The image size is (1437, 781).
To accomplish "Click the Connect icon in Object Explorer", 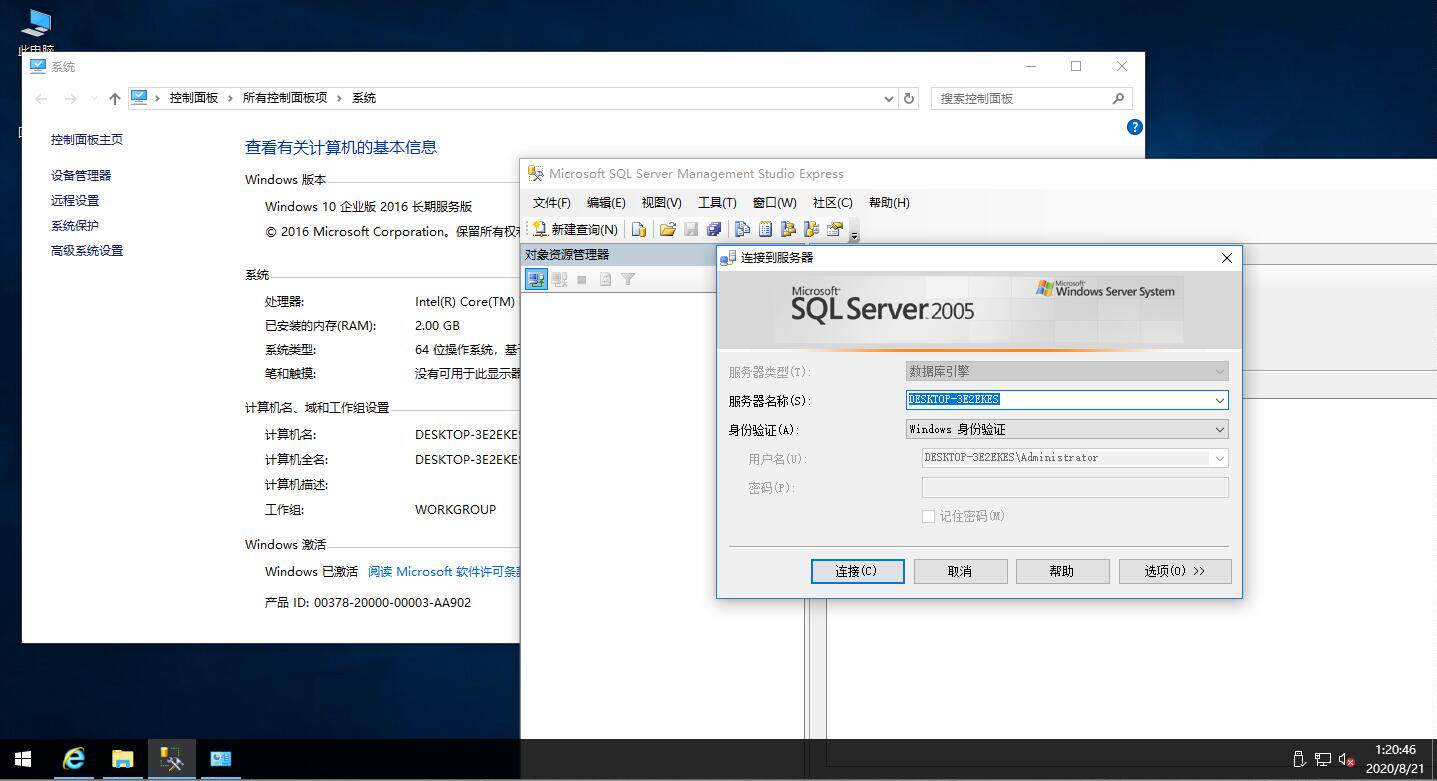I will (536, 280).
